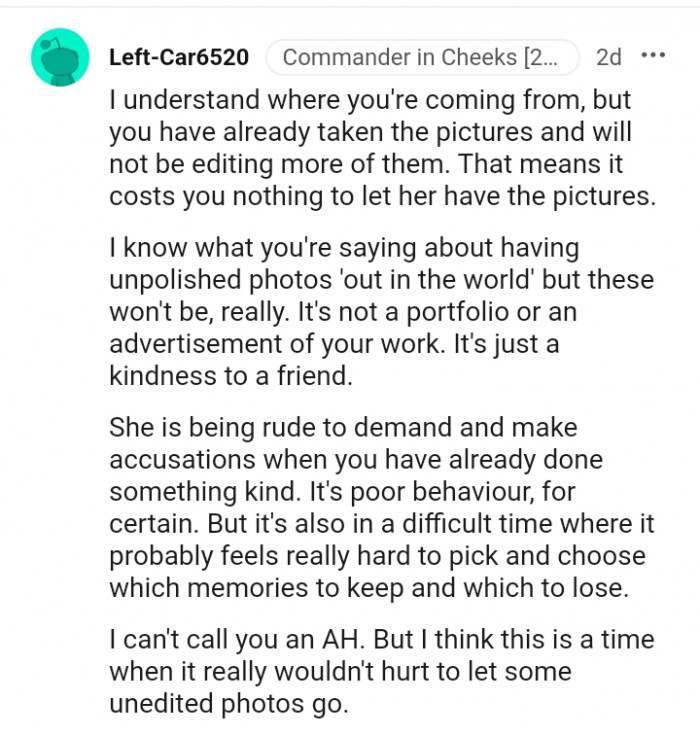
Task: Open the comment's three-dot options menu
Action: point(653,56)
